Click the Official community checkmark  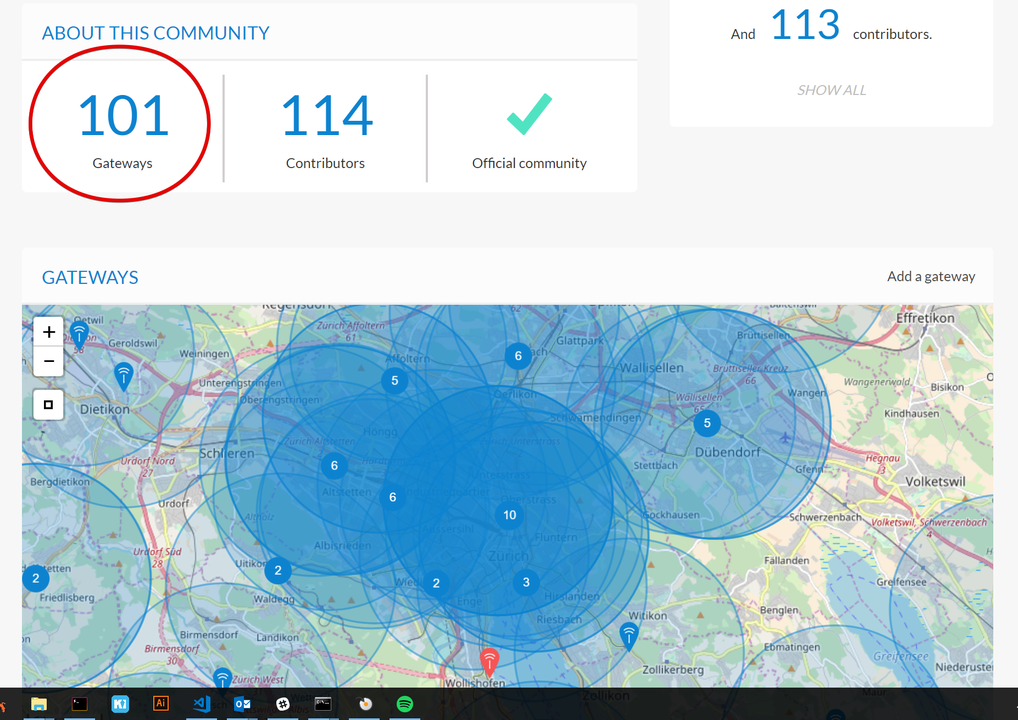pos(529,116)
